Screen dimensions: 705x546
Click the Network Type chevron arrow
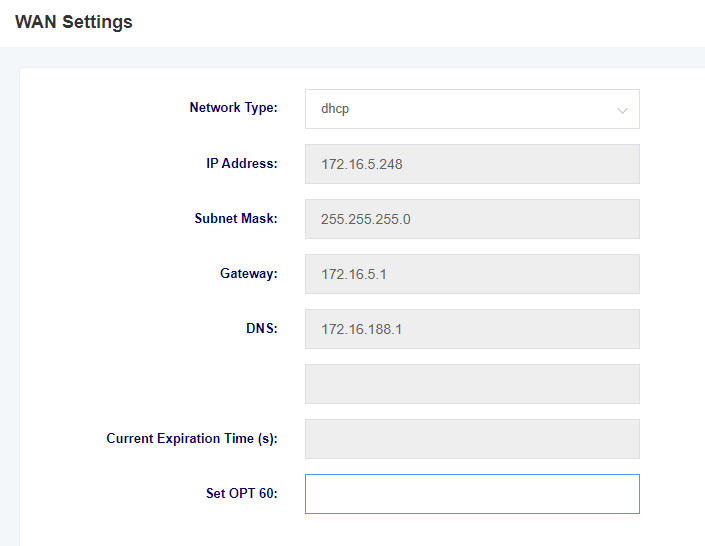(622, 111)
